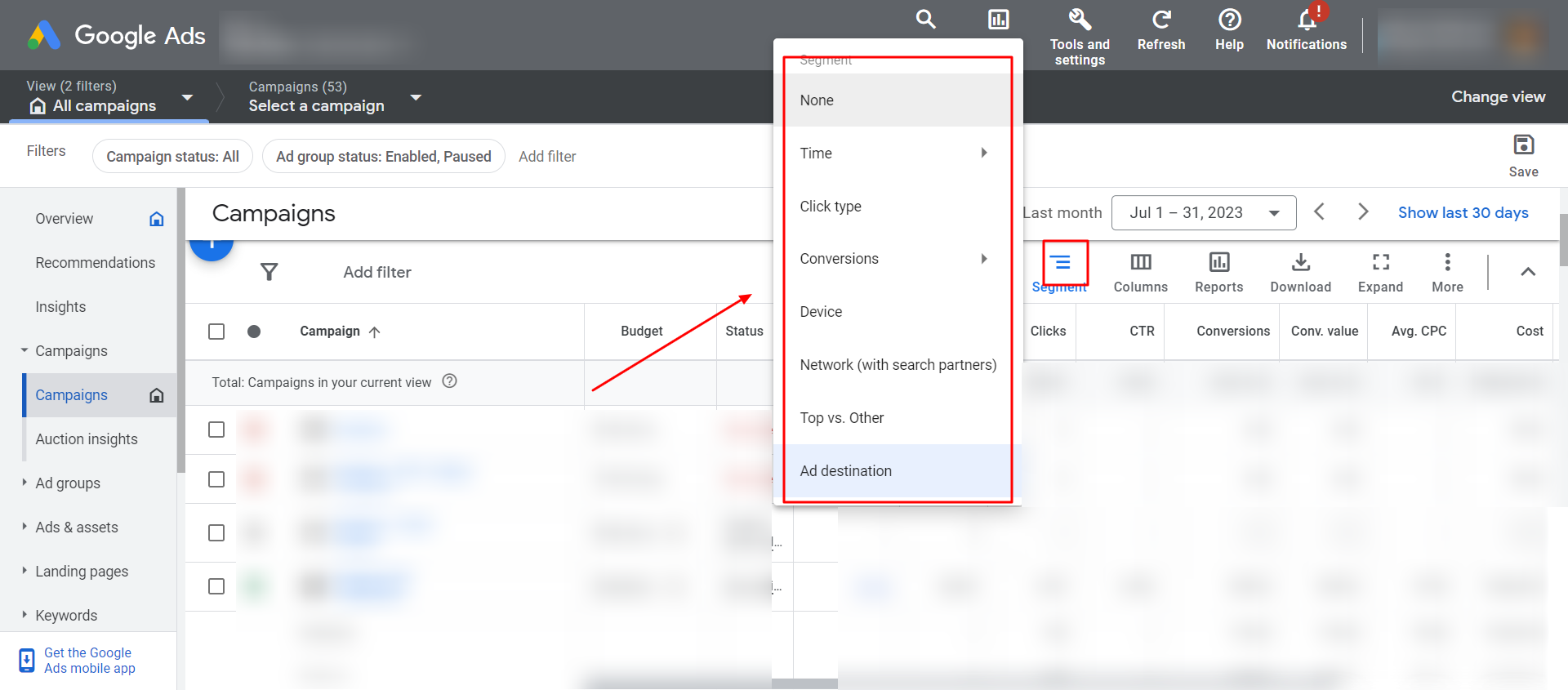The image size is (1568, 690).
Task: Sort by Campaign column ascending arrow
Action: point(375,332)
